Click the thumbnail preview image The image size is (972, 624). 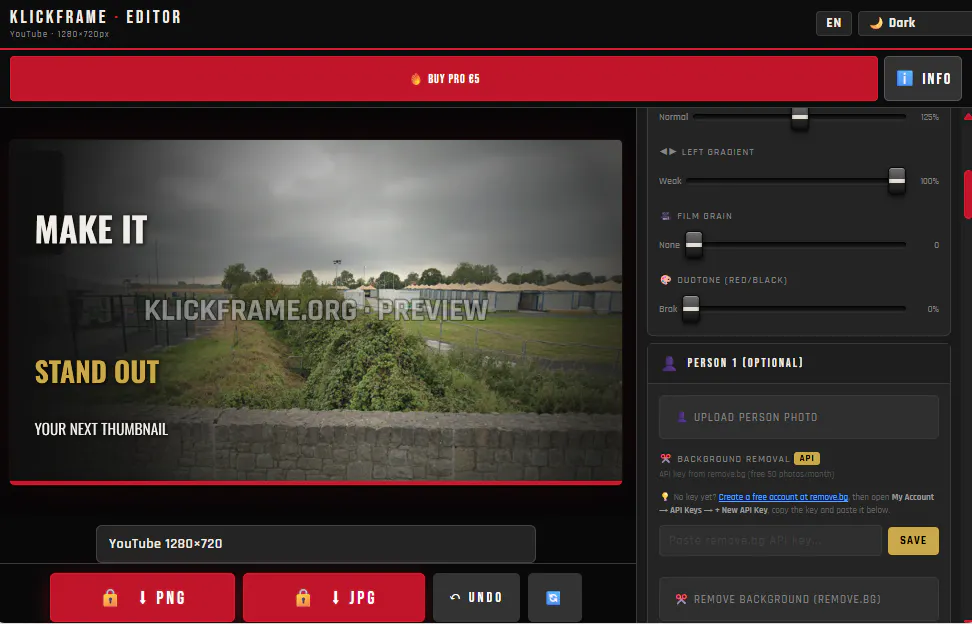316,311
